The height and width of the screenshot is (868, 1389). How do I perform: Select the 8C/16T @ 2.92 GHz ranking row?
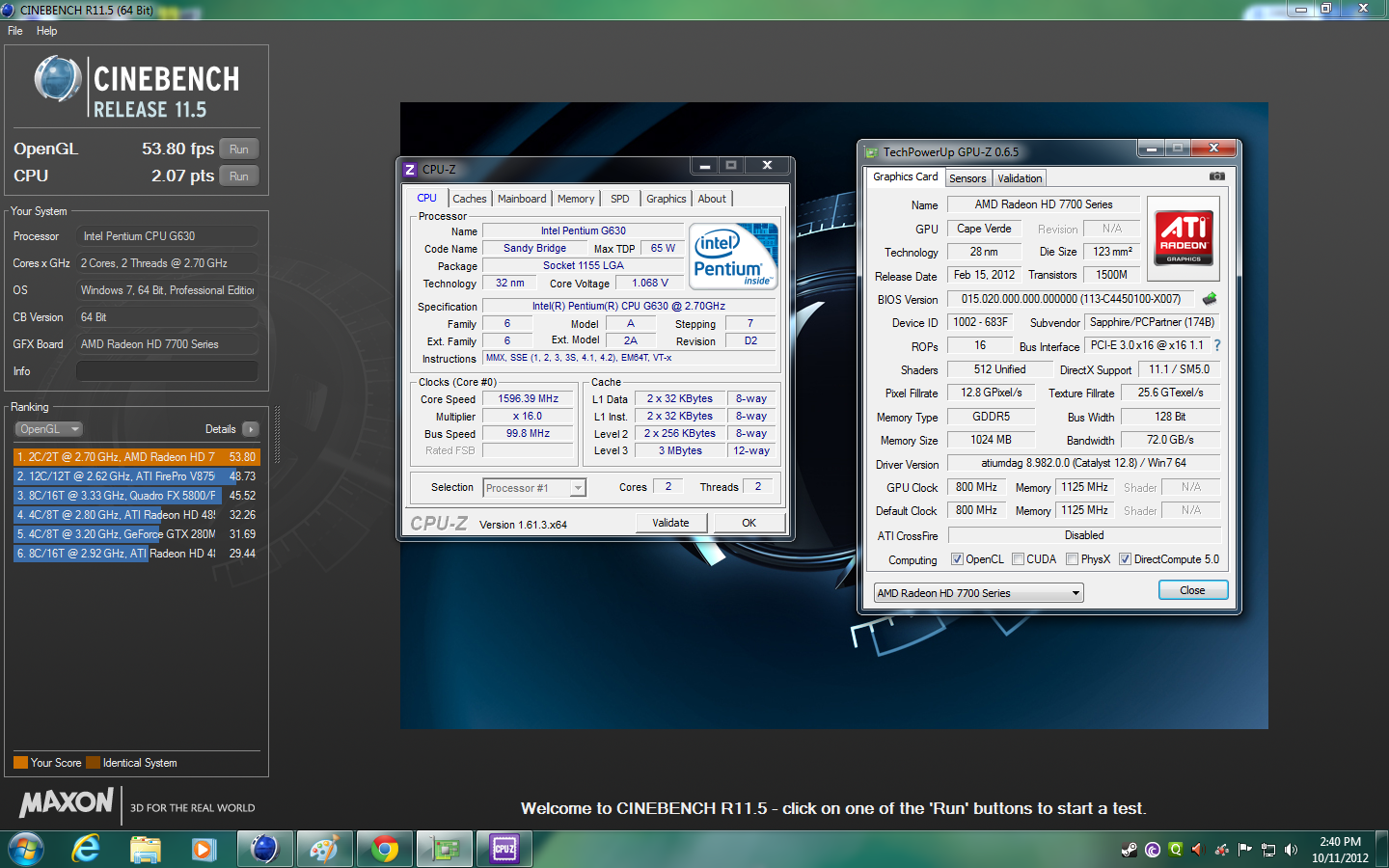136,554
